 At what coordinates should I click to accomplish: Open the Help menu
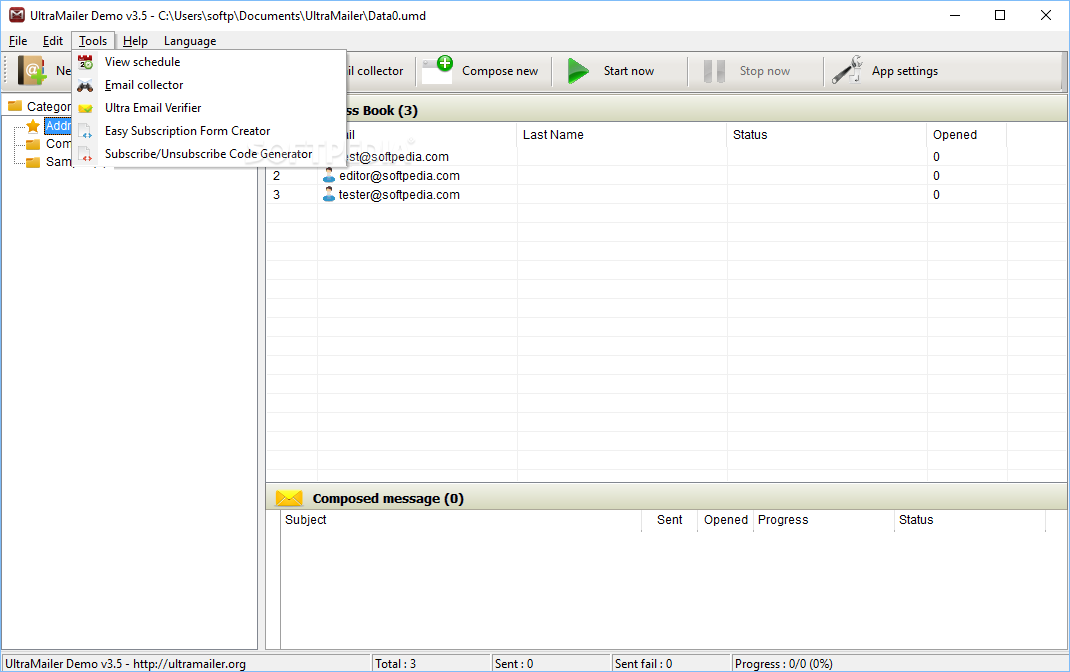point(135,41)
